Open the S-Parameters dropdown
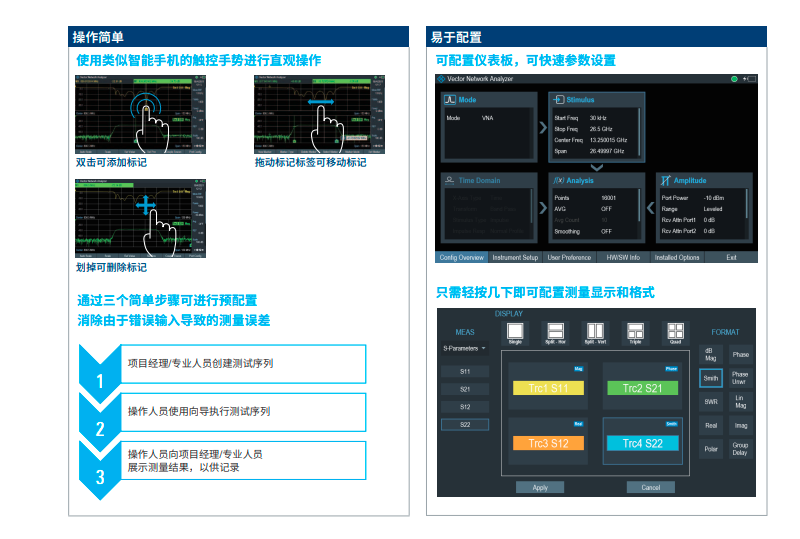The width and height of the screenshot is (800, 539). tap(465, 349)
